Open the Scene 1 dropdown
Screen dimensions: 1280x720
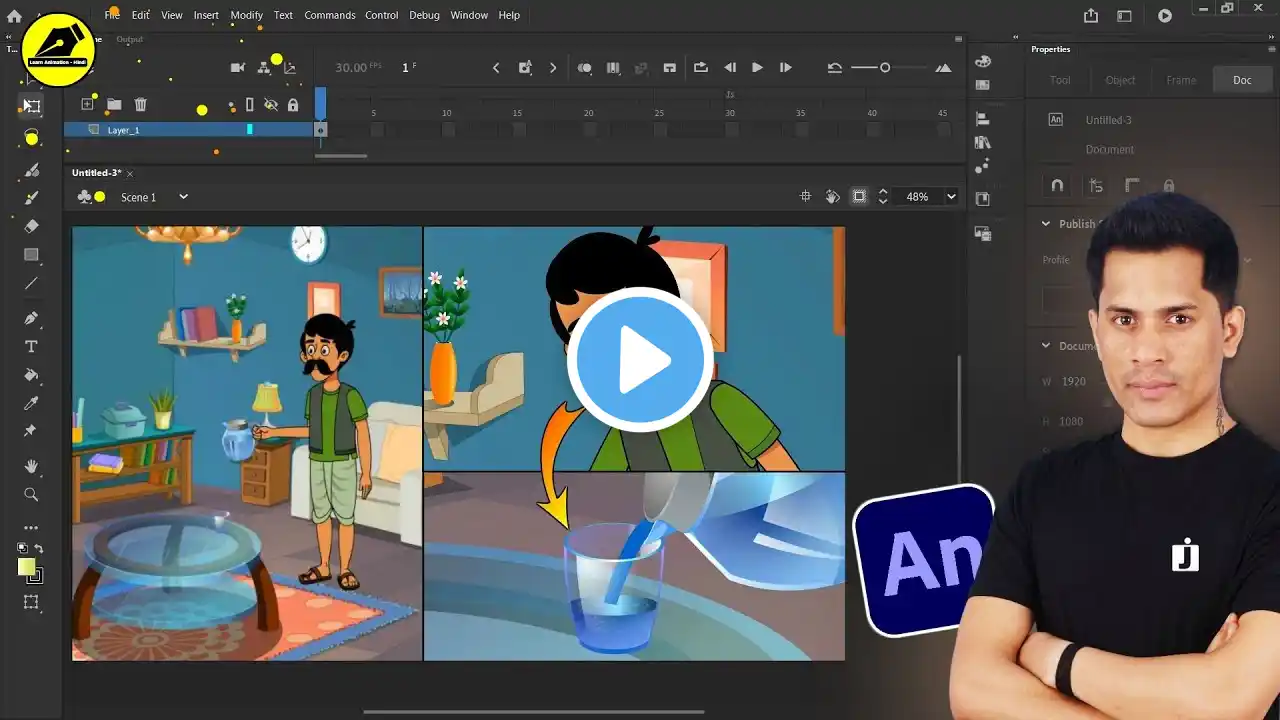(x=183, y=197)
